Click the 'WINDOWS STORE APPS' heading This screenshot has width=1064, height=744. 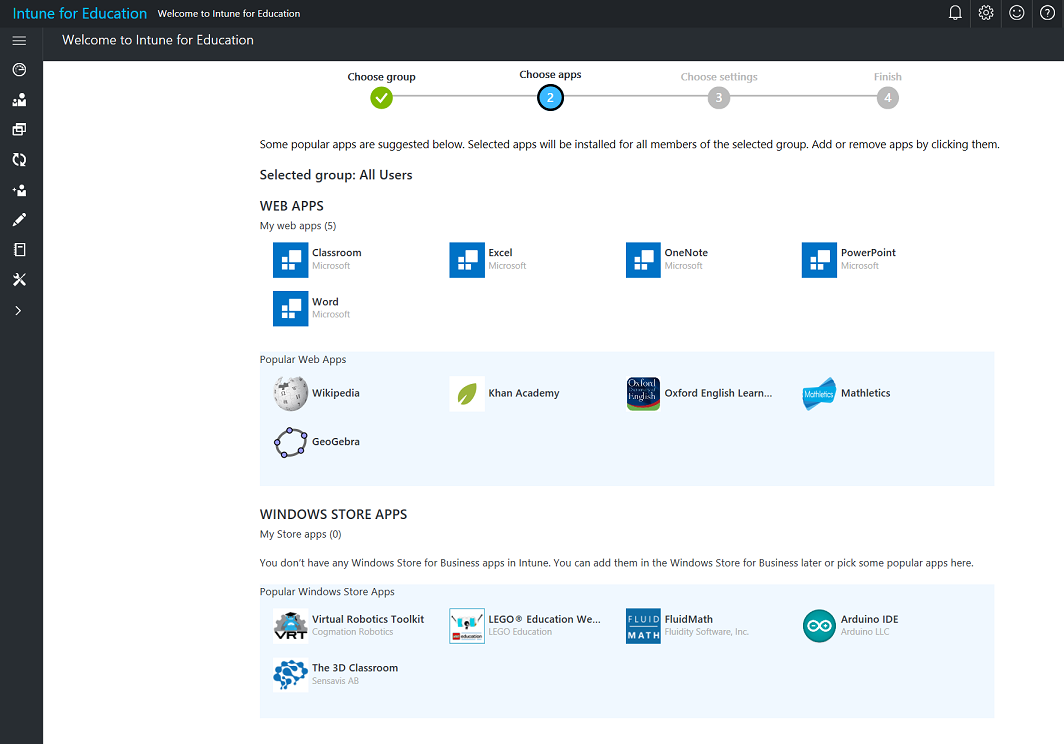pos(333,515)
